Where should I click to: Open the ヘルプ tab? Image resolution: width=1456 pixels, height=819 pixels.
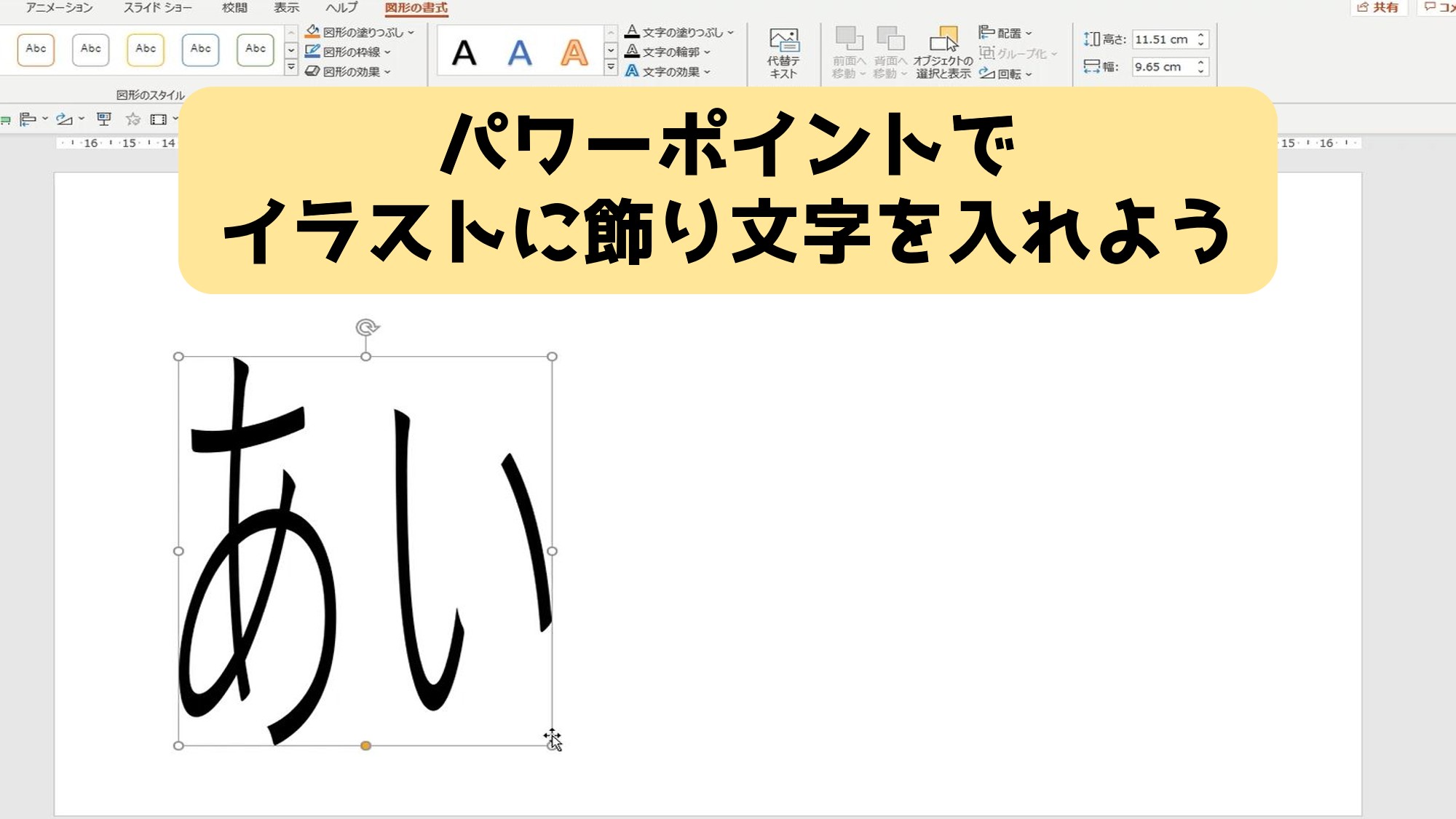(x=341, y=7)
